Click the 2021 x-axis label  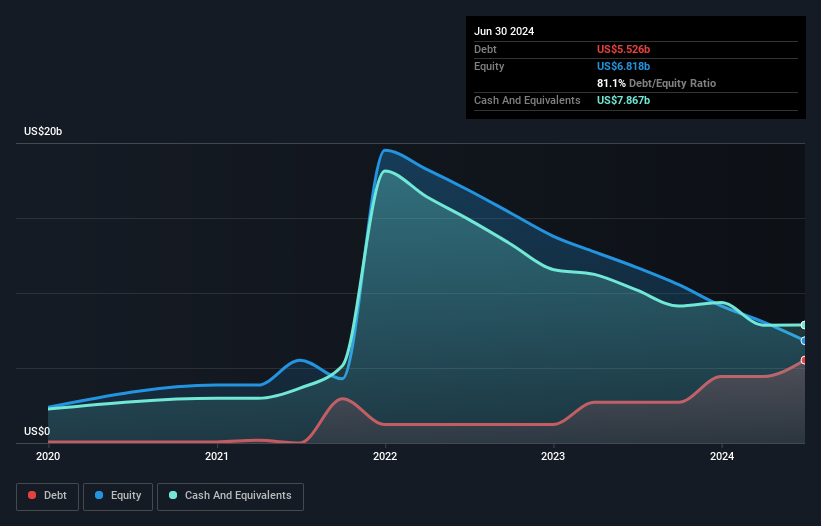tap(217, 456)
